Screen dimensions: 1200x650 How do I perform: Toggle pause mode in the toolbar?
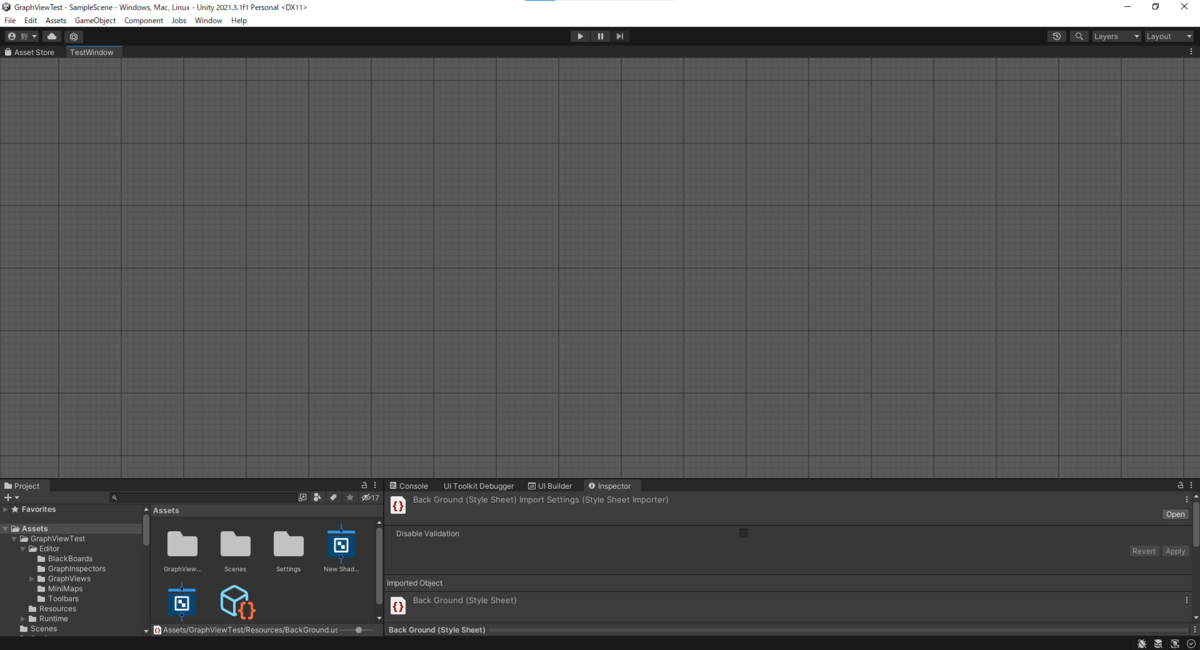point(600,36)
